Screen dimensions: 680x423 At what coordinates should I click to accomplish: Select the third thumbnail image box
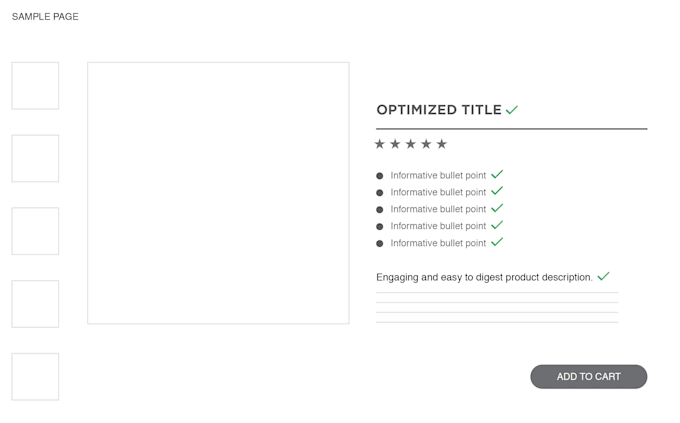point(35,231)
